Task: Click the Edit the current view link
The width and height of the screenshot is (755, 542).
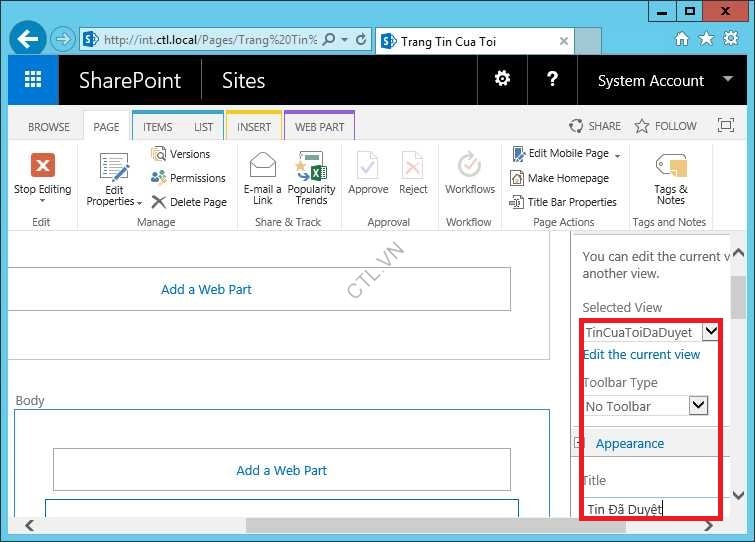Action: (x=641, y=354)
